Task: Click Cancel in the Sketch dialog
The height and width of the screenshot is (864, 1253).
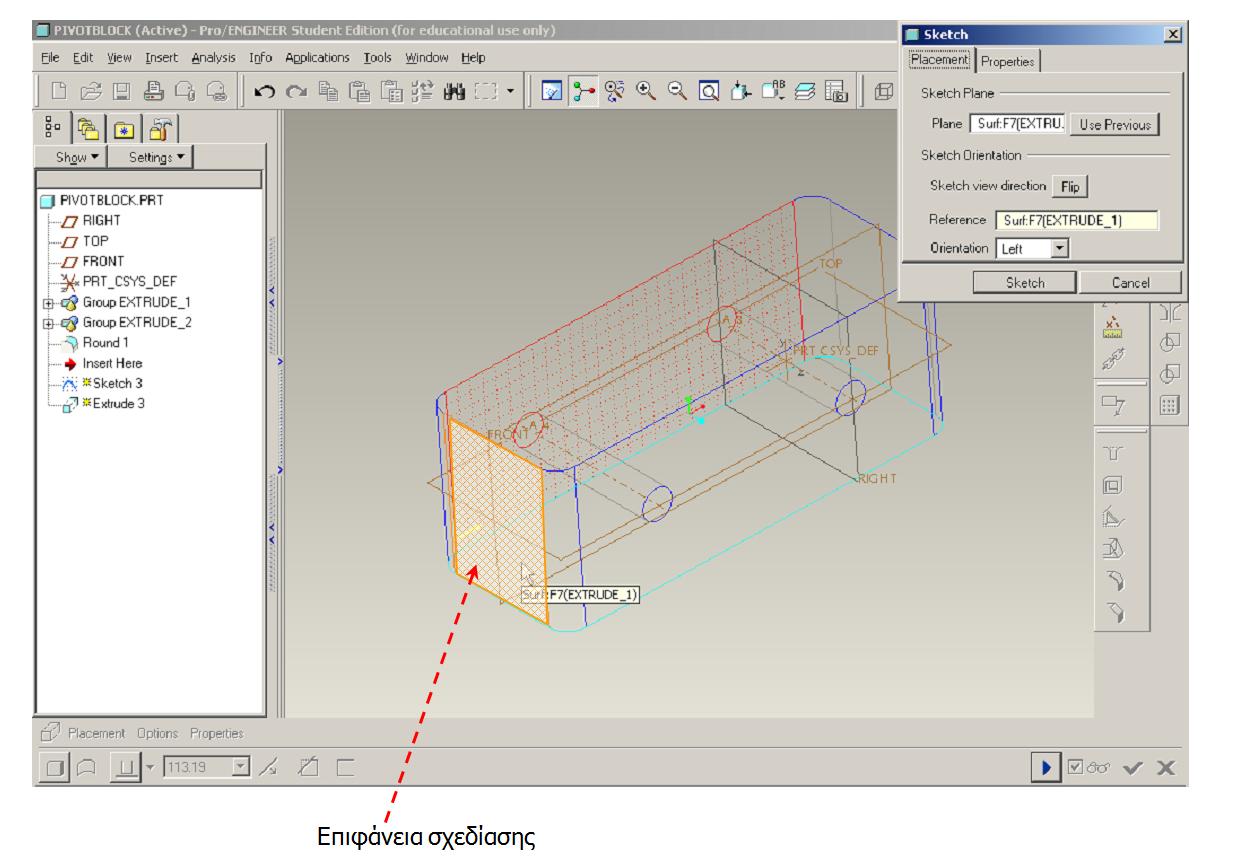Action: click(1129, 283)
